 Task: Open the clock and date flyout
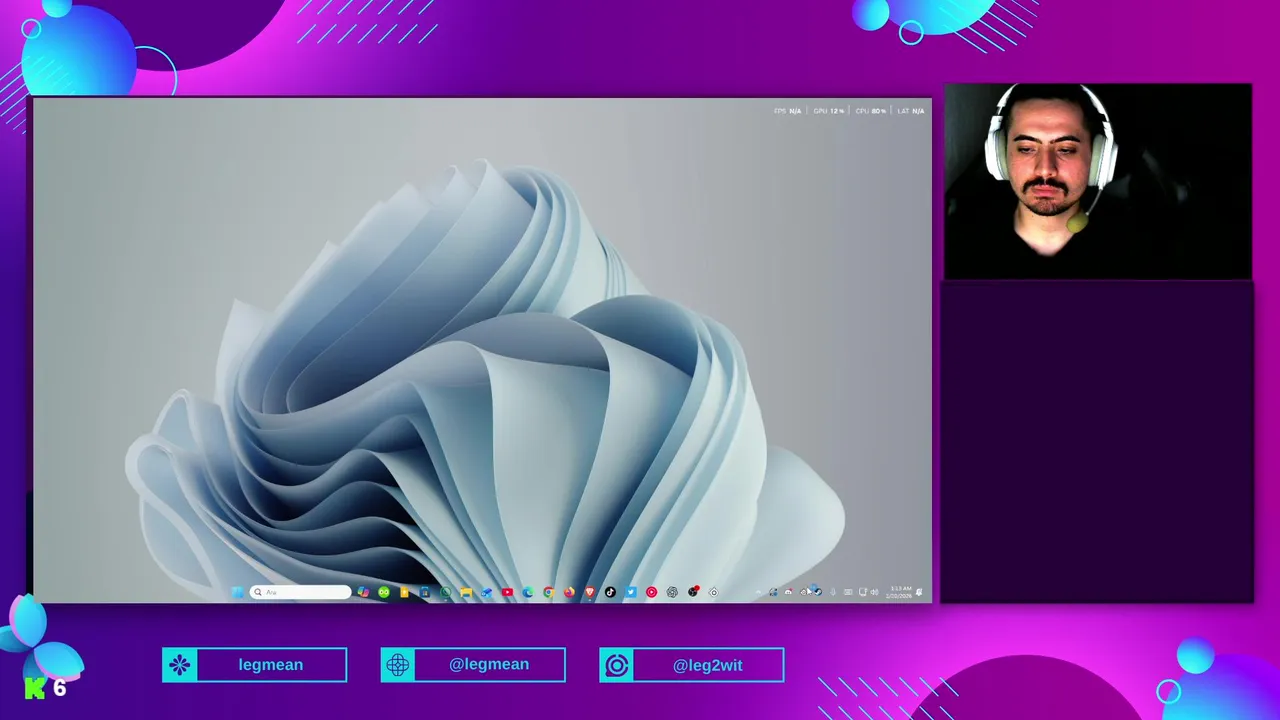pos(901,592)
